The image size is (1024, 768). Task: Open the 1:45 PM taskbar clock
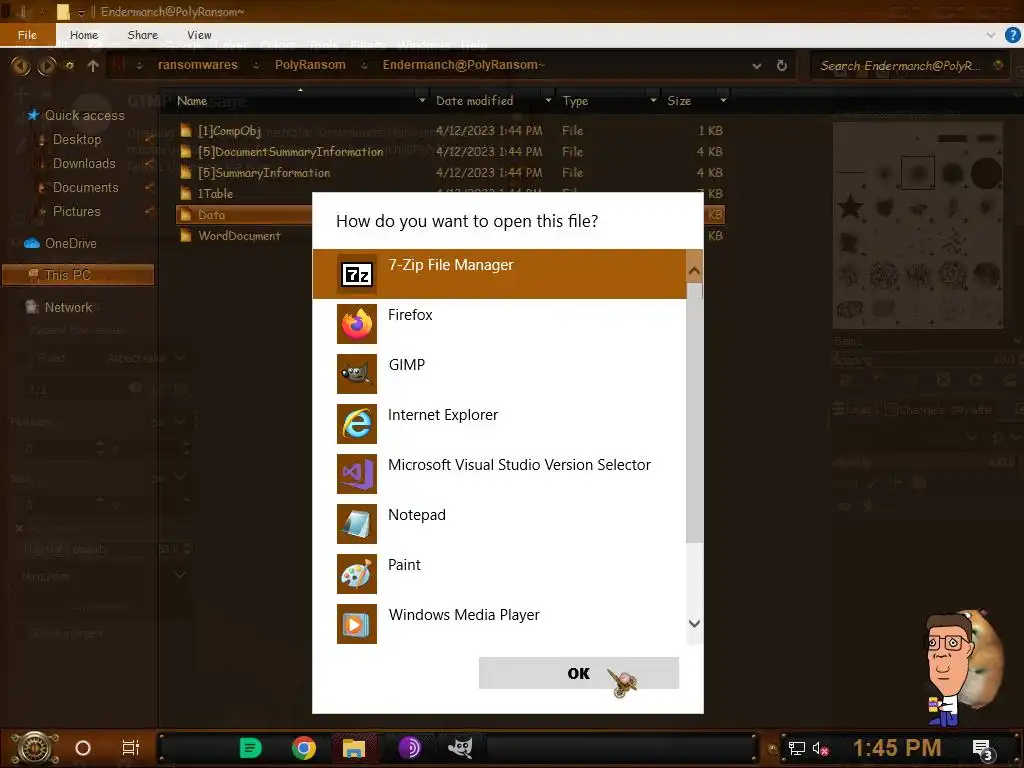click(x=897, y=748)
